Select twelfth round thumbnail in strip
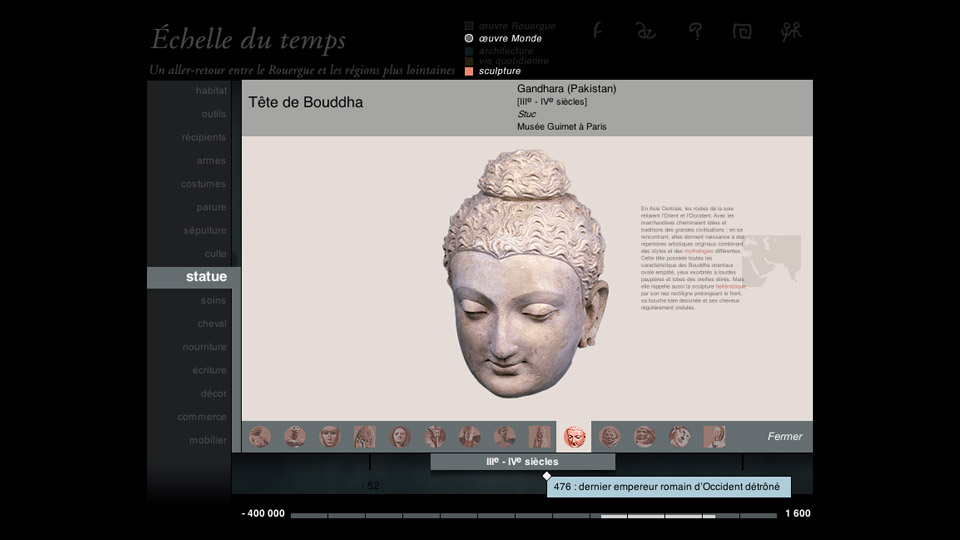This screenshot has width=960, height=540. click(644, 437)
